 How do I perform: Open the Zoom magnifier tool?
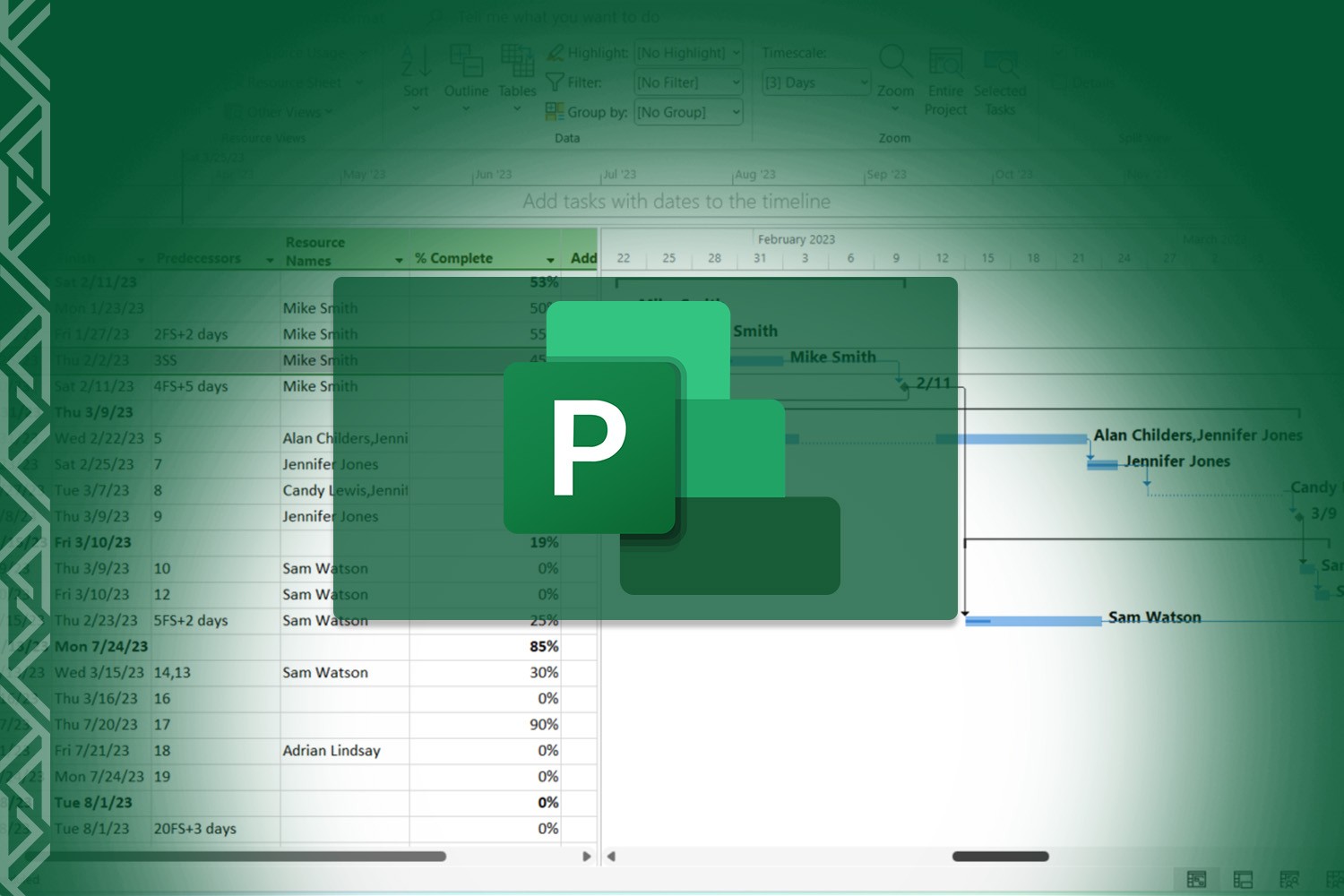coord(895,75)
